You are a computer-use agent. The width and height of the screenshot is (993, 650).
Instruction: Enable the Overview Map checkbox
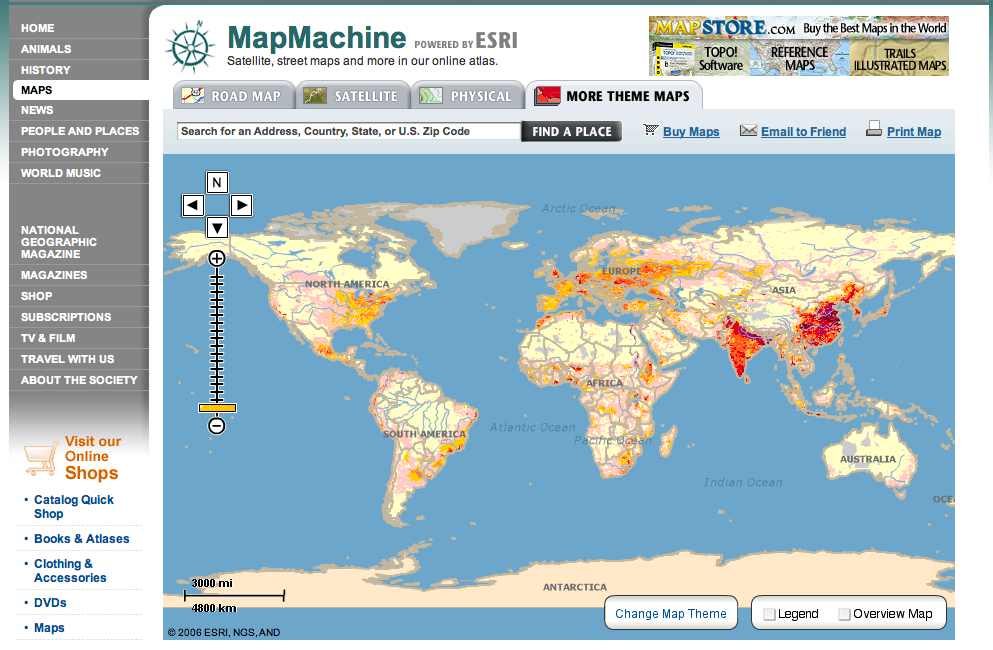tap(844, 614)
